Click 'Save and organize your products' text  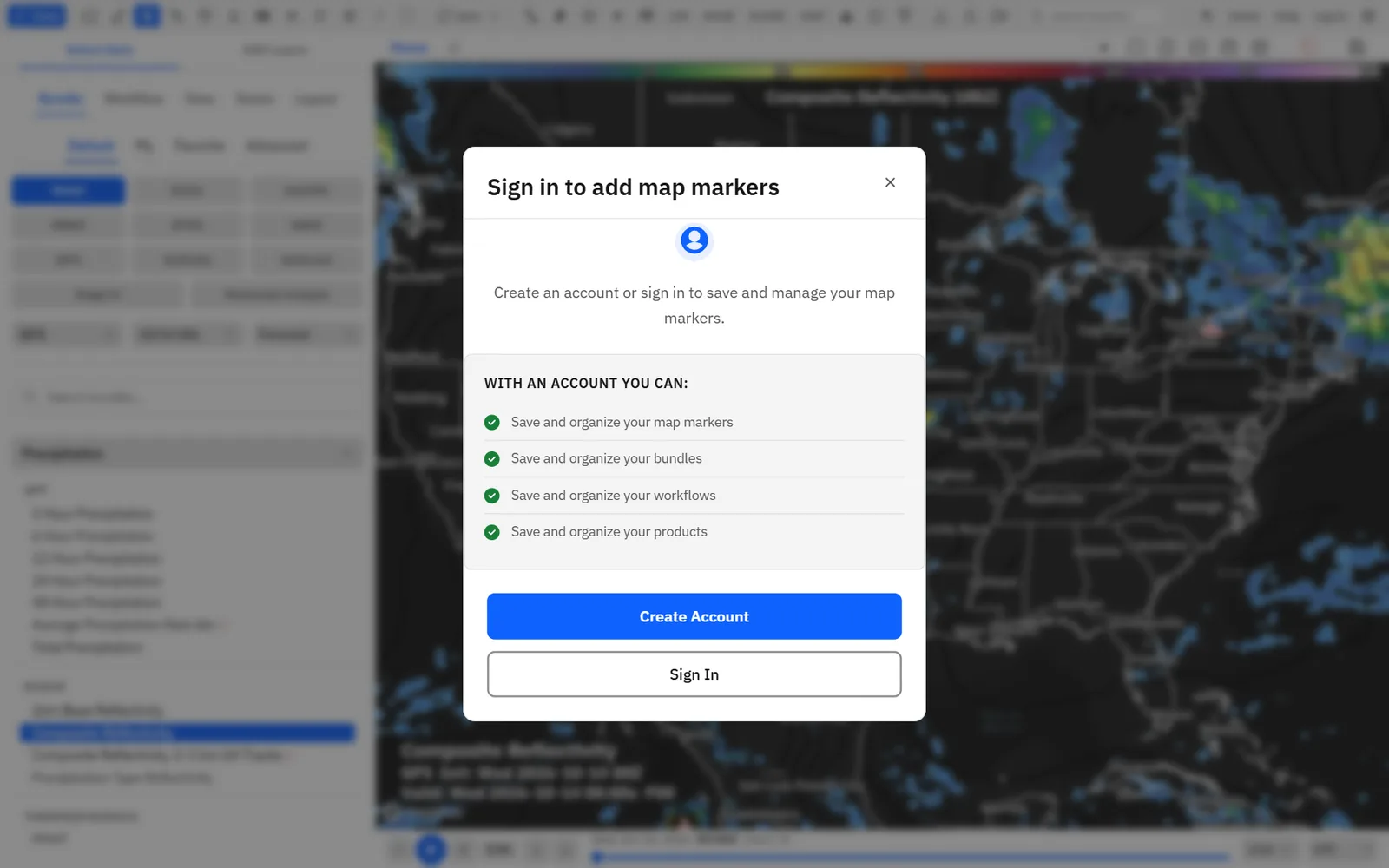[x=609, y=532]
